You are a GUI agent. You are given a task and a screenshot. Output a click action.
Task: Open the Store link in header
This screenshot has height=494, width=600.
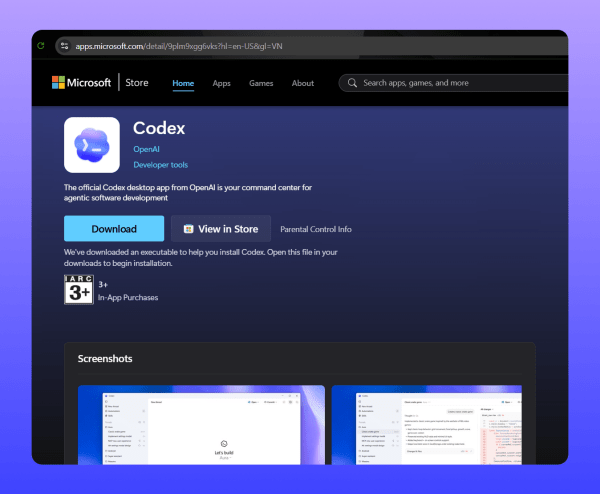coord(137,83)
